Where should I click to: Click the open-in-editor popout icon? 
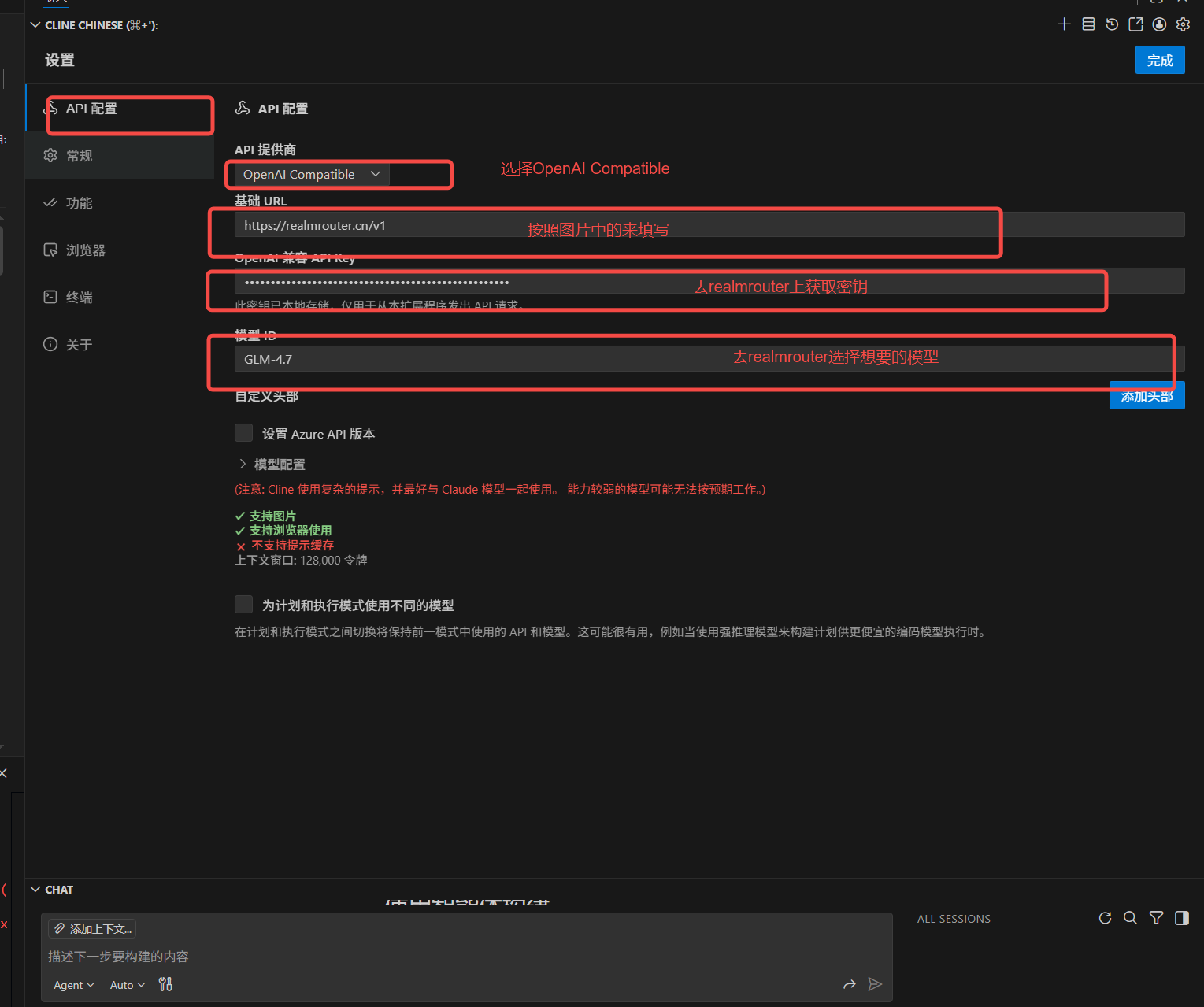click(x=1135, y=24)
